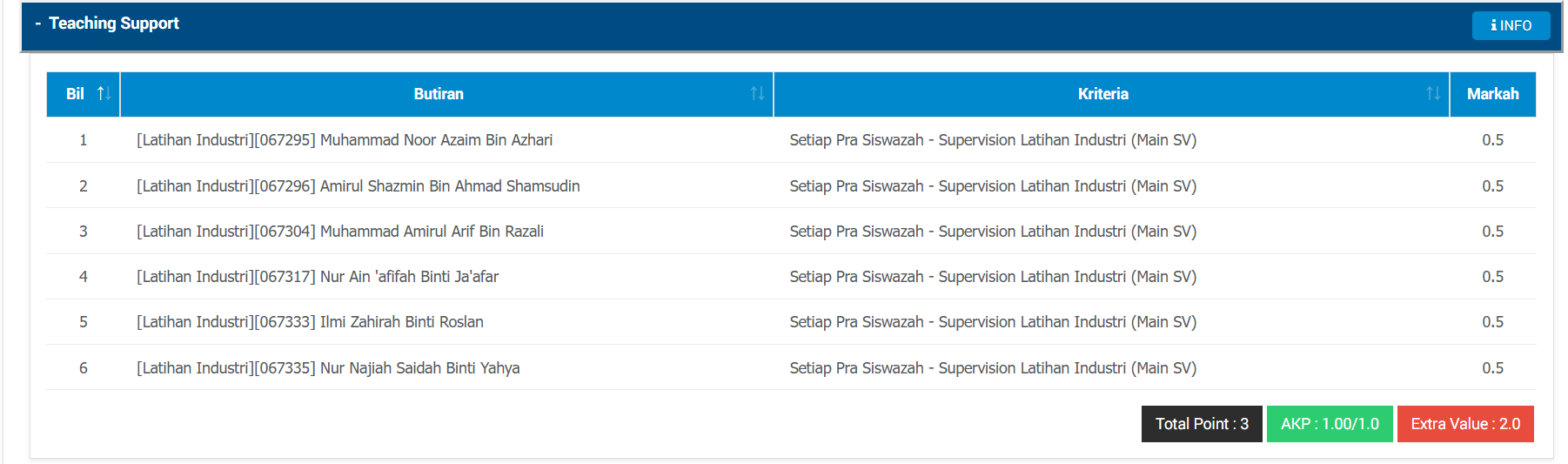Select the Total Point : 3 badge

[1202, 424]
